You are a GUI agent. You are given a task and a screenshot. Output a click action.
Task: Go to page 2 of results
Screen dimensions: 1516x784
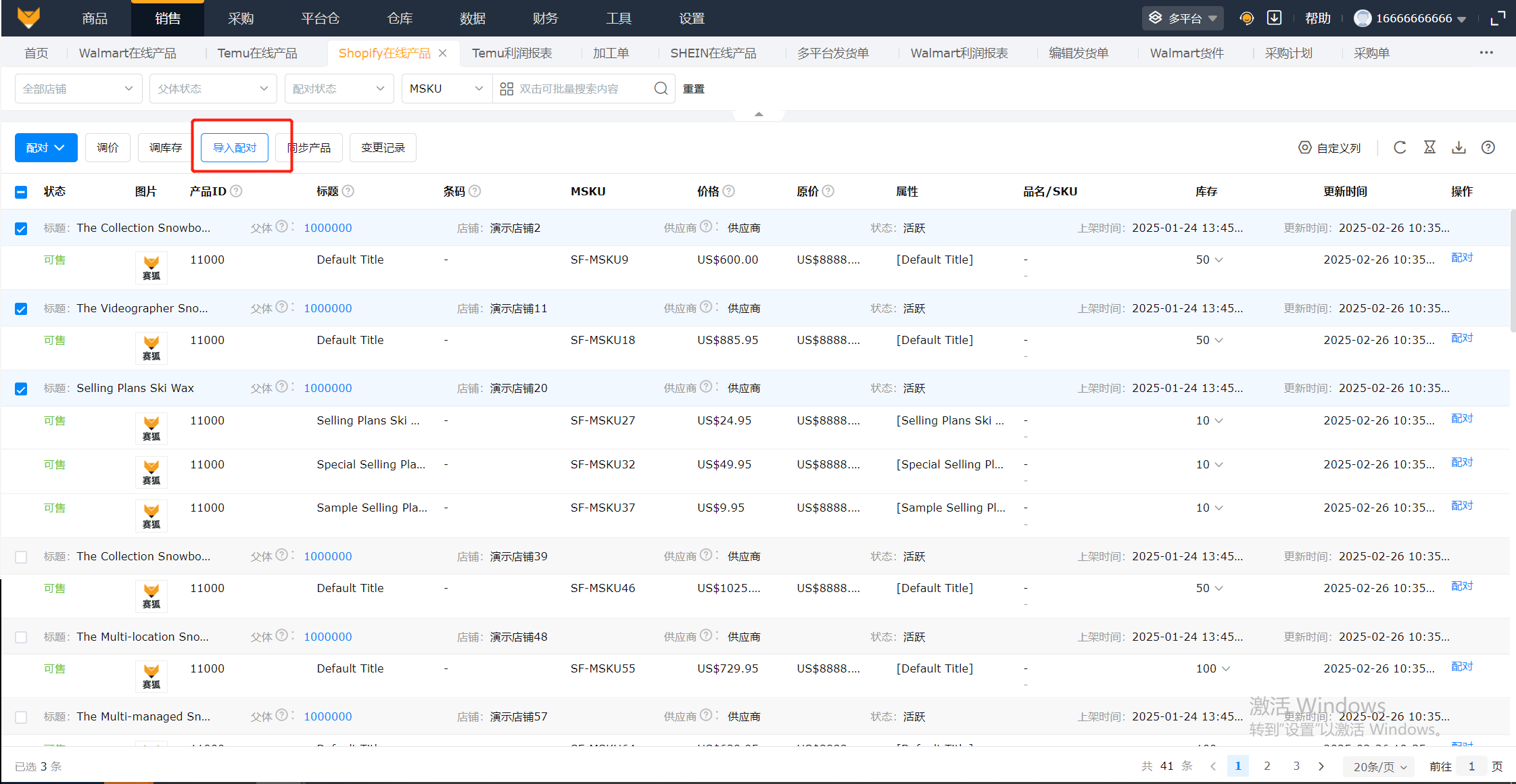[x=1267, y=766]
